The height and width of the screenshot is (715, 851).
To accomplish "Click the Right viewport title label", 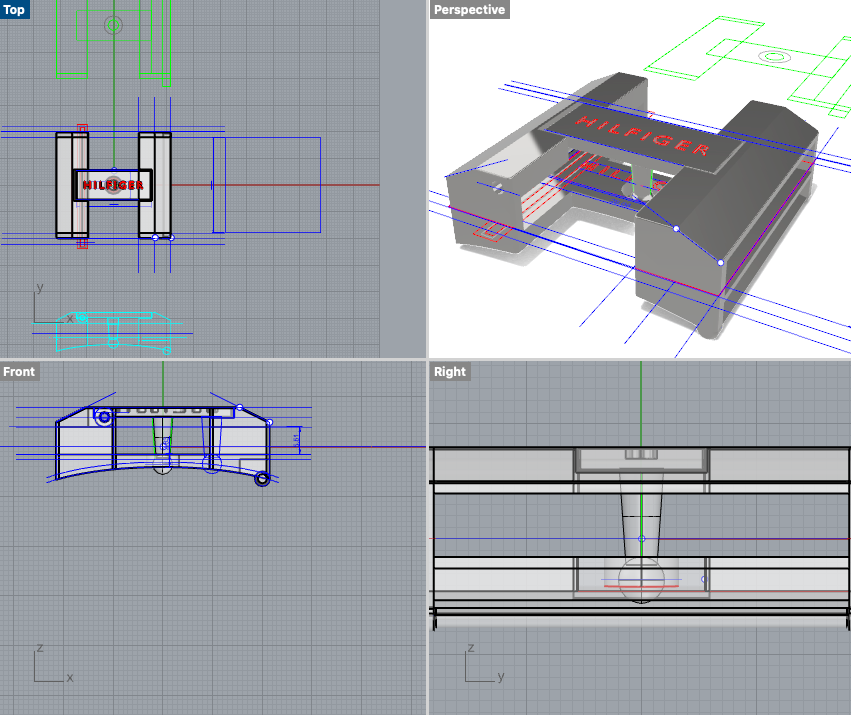I will coord(449,371).
